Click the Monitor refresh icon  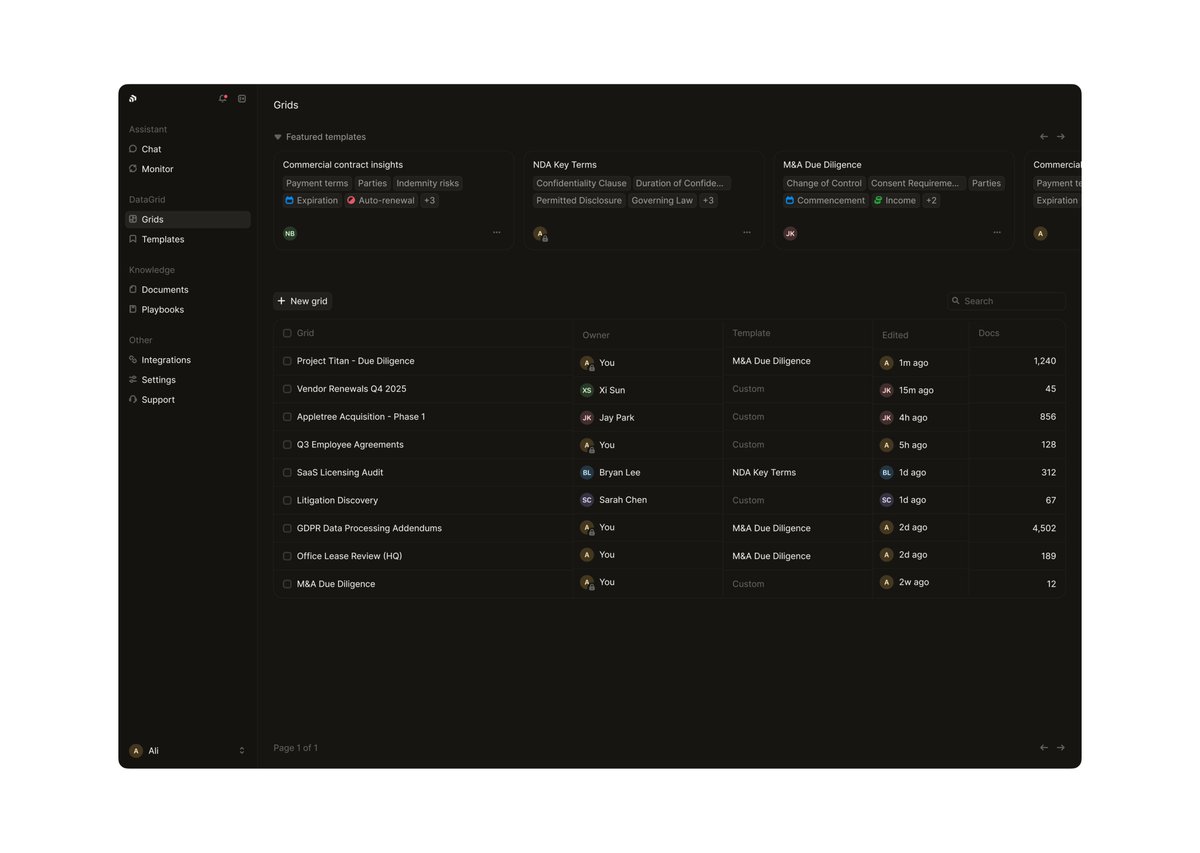(133, 169)
